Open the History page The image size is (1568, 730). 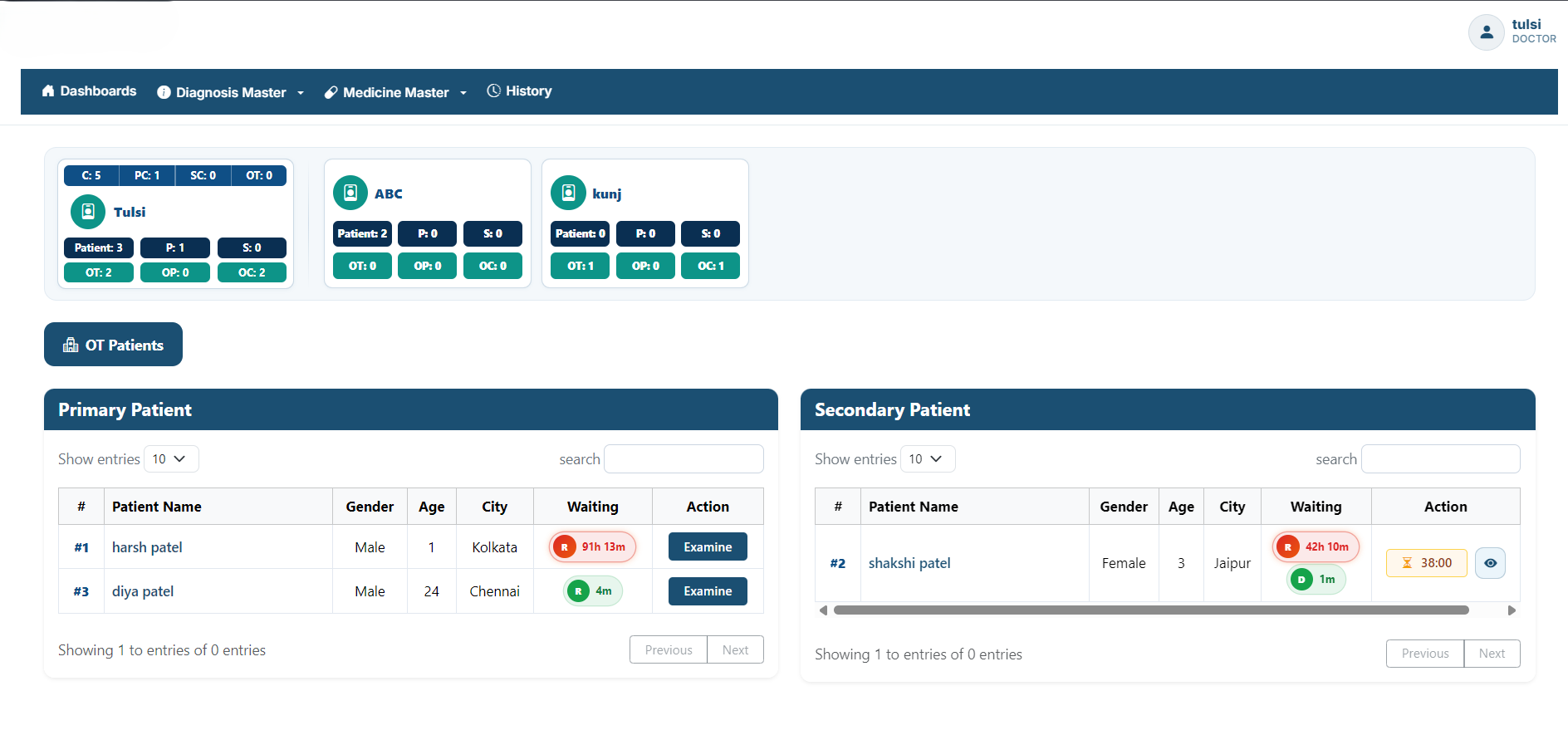(519, 91)
